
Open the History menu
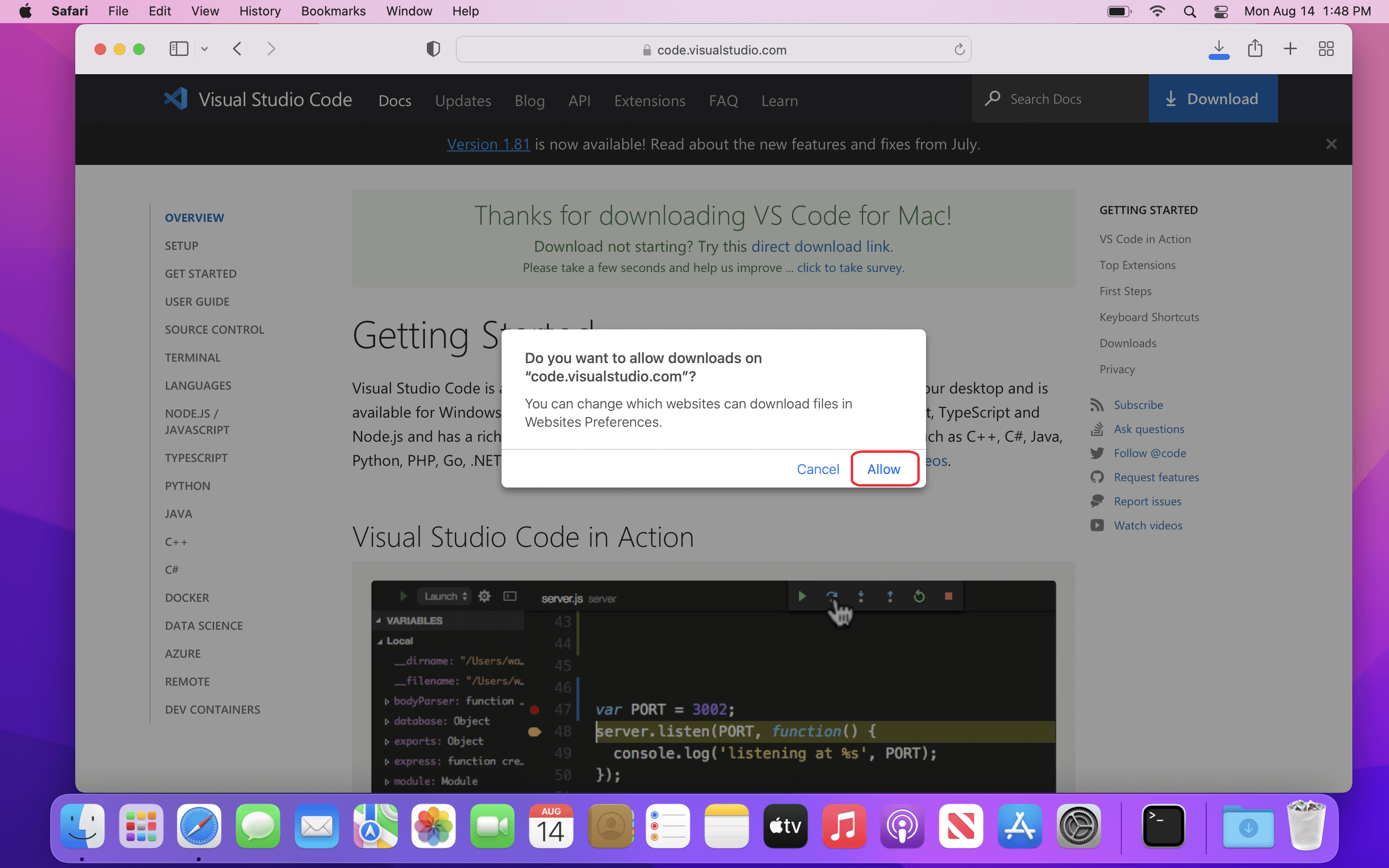coord(259,11)
